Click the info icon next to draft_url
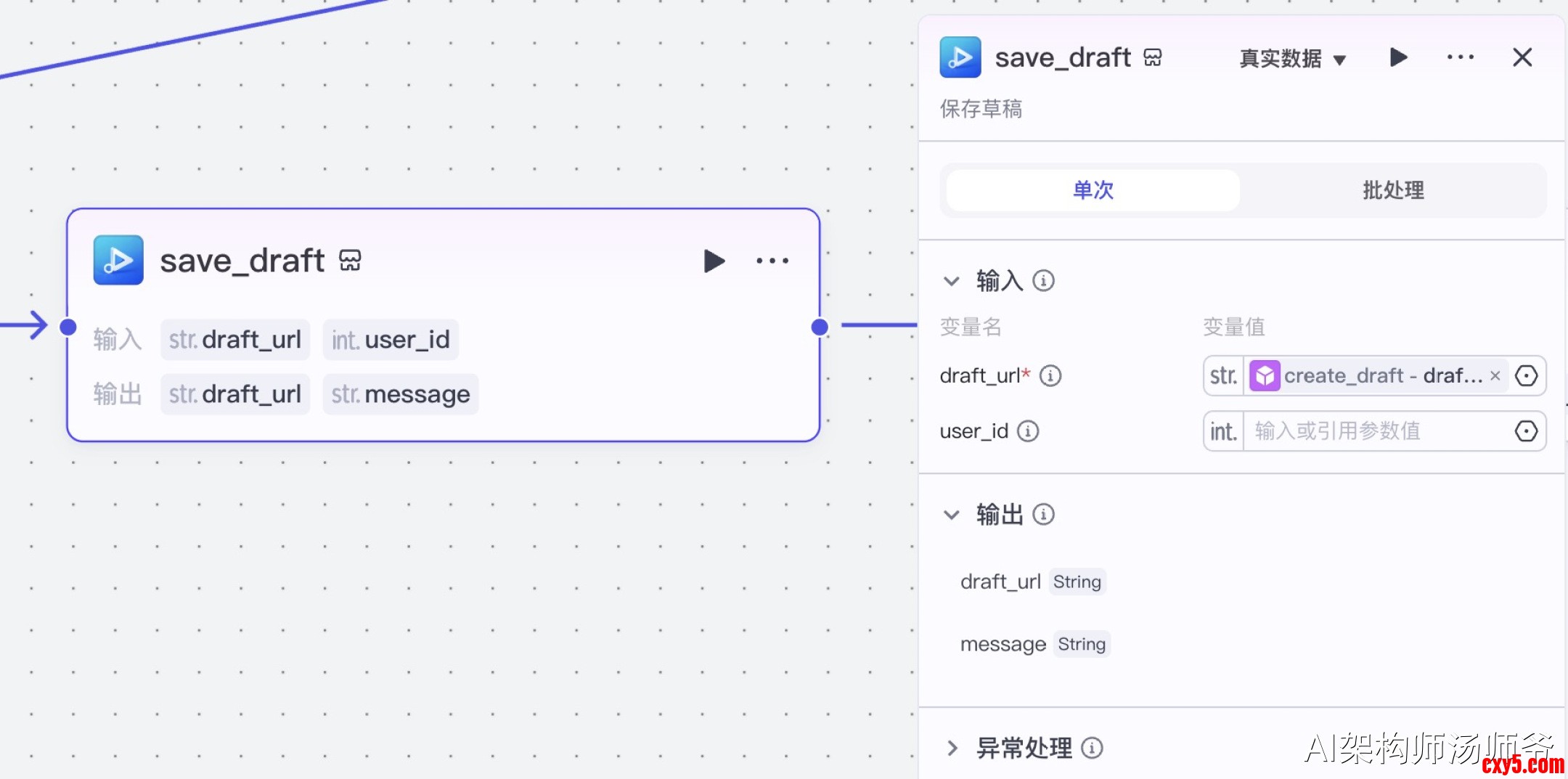The width and height of the screenshot is (1568, 779). coord(1050,375)
